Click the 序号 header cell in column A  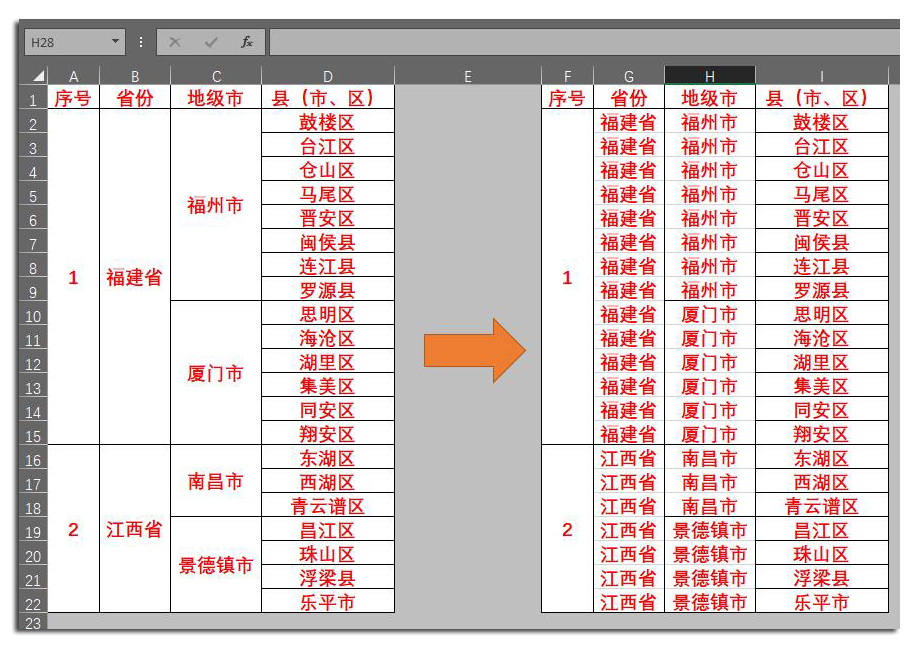coord(72,97)
